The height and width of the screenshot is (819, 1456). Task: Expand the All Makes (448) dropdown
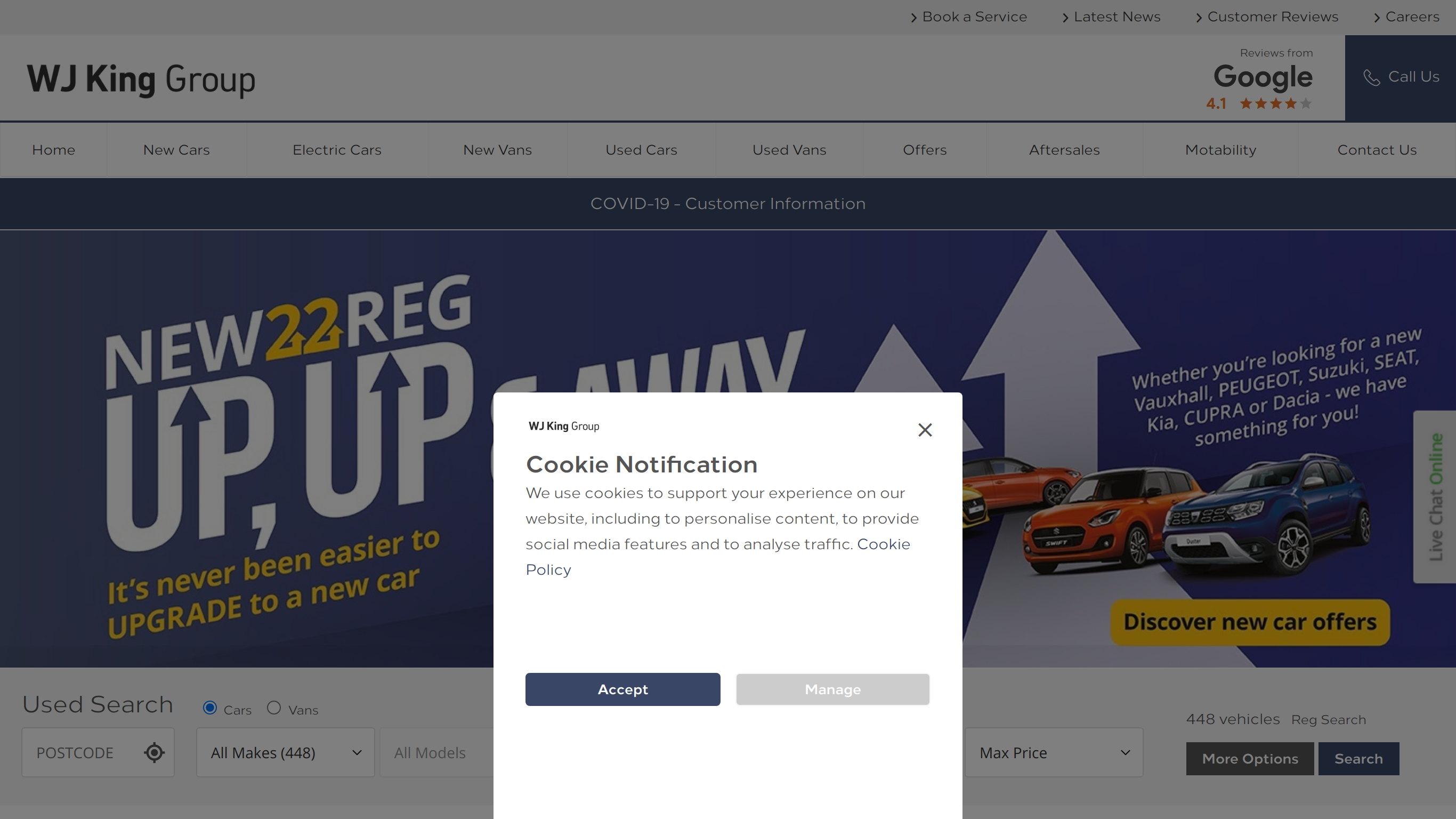[286, 752]
